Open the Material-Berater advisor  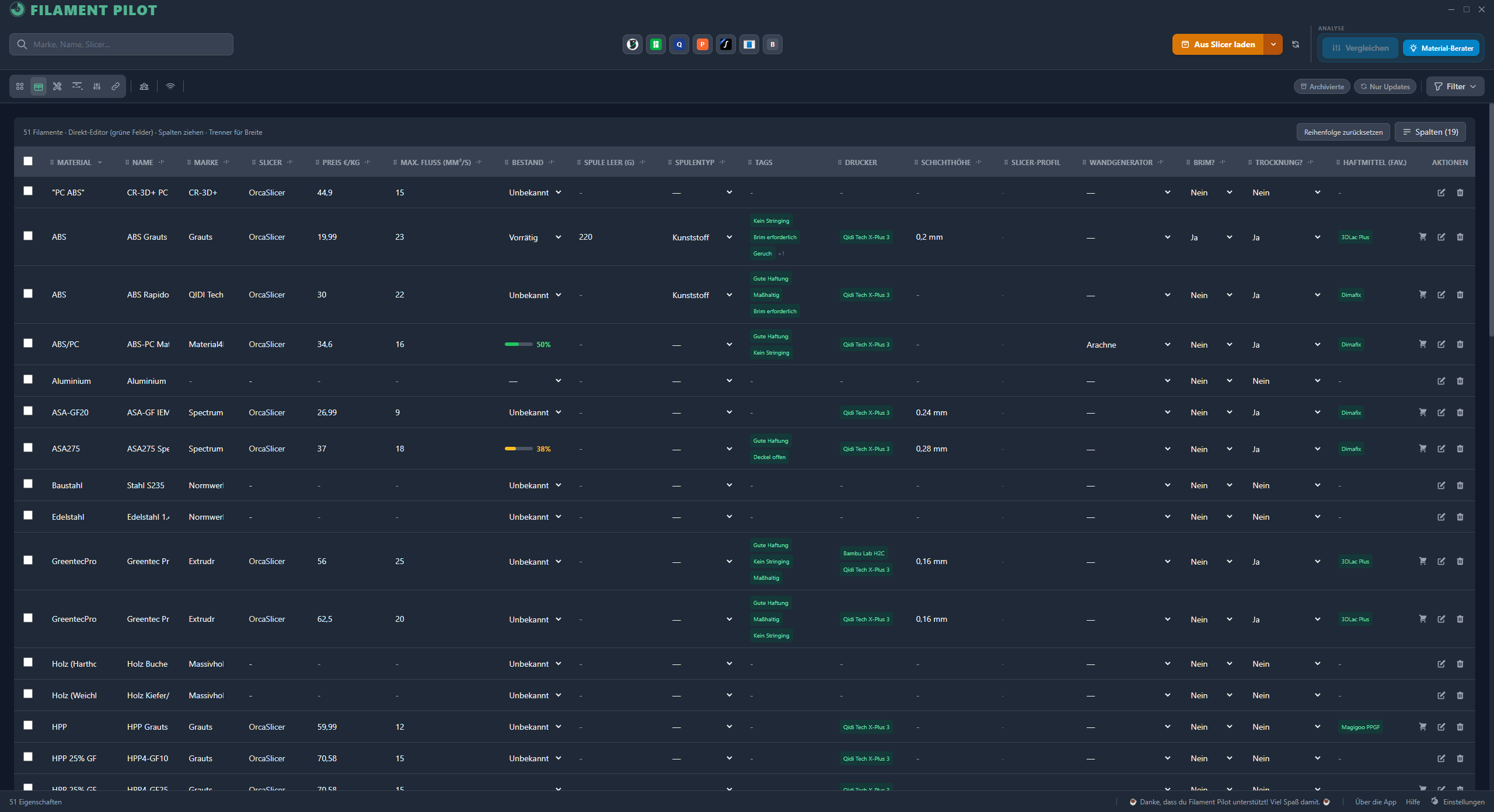(x=1441, y=48)
